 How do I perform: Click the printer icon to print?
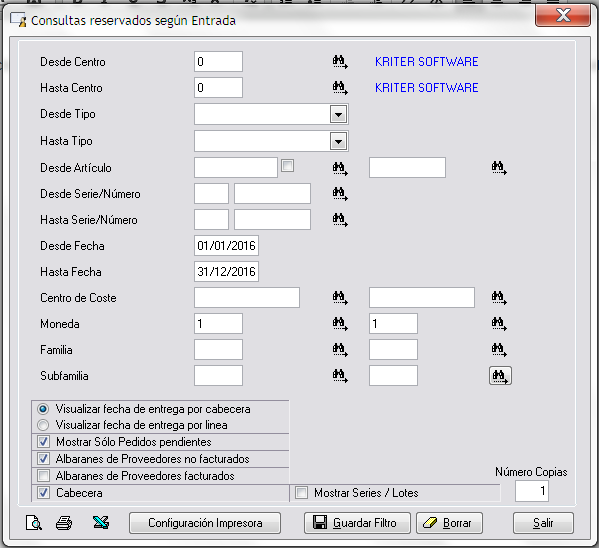pos(64,523)
